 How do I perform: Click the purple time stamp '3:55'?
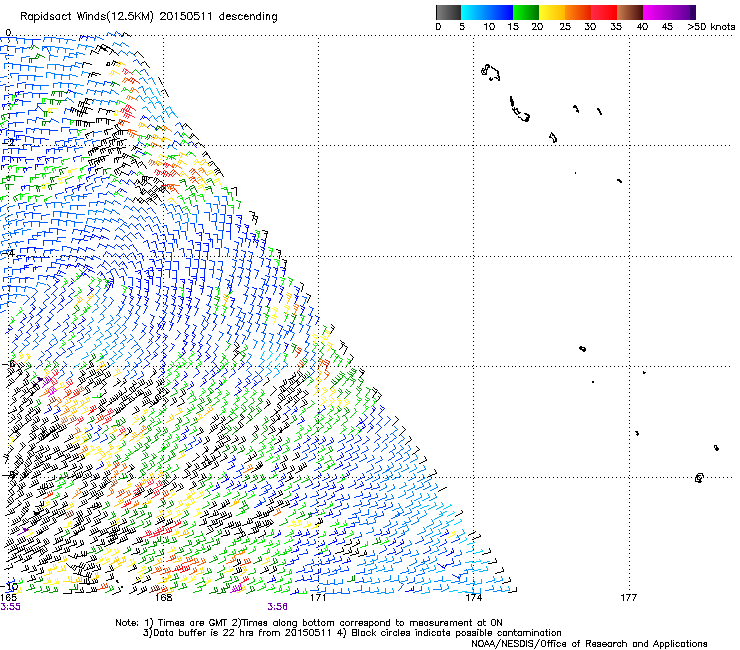click(10, 607)
